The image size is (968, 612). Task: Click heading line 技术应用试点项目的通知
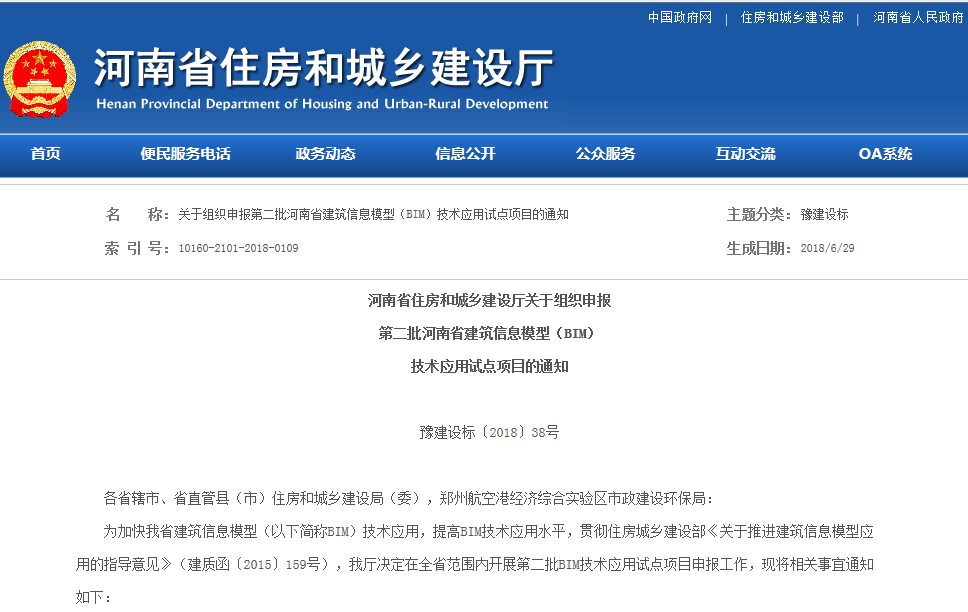point(489,367)
